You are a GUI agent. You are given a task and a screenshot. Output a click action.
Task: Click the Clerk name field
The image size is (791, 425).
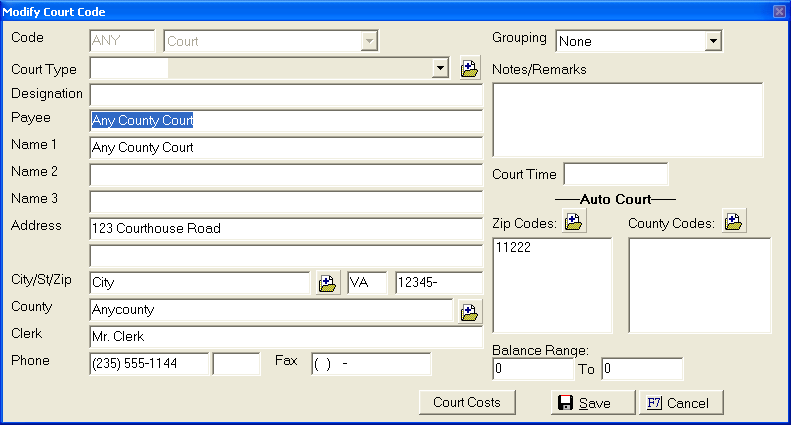(285, 337)
